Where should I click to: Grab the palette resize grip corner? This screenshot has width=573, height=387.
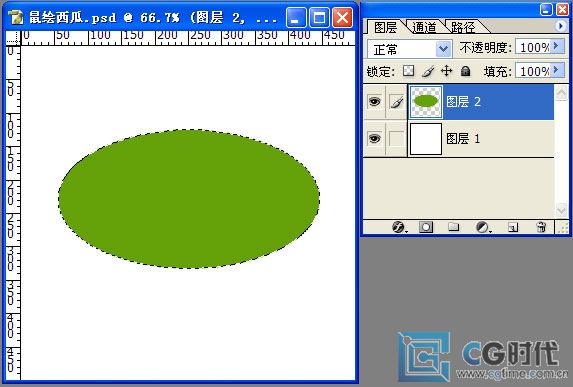562,227
